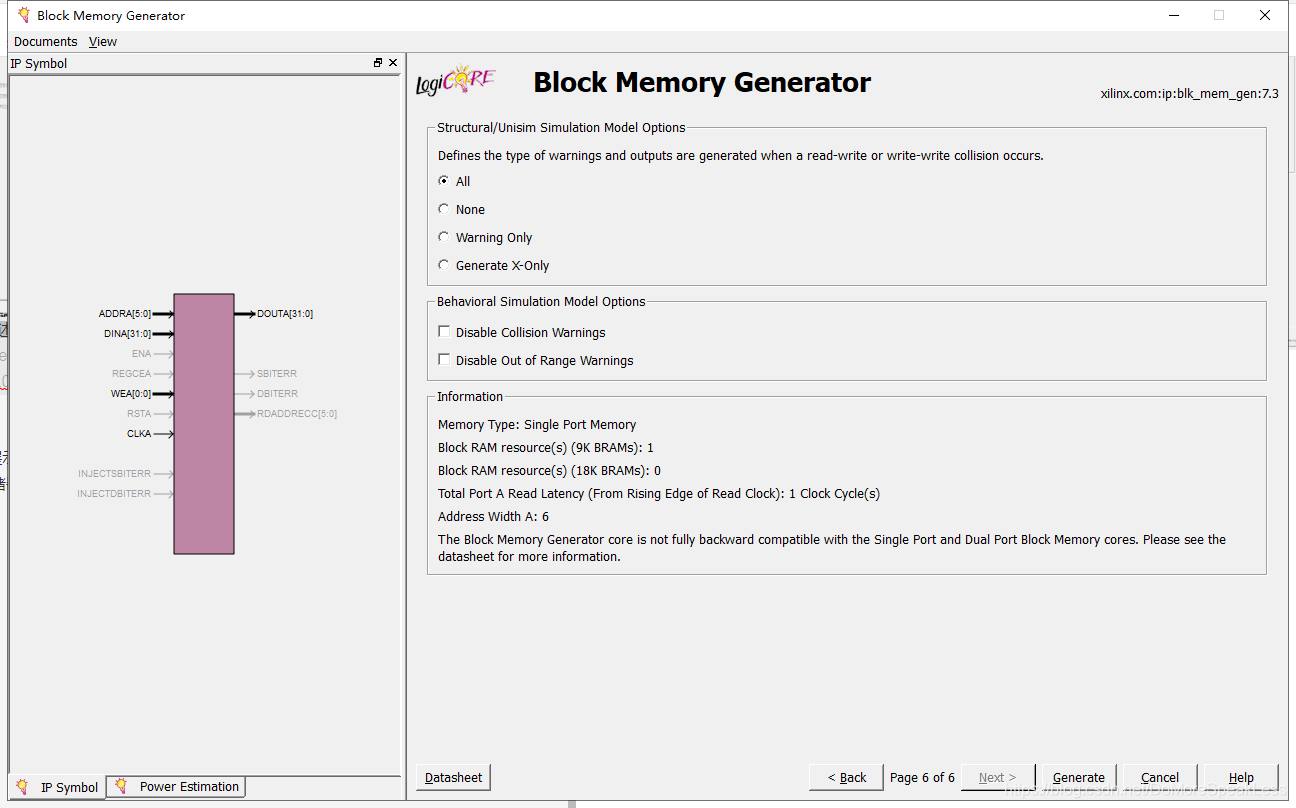Click the REGCEA port label
The height and width of the screenshot is (808, 1296).
pyautogui.click(x=132, y=374)
